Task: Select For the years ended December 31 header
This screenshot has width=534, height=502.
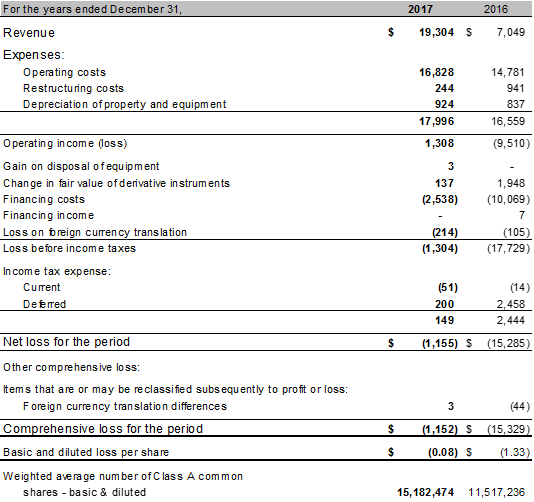Action: [92, 9]
